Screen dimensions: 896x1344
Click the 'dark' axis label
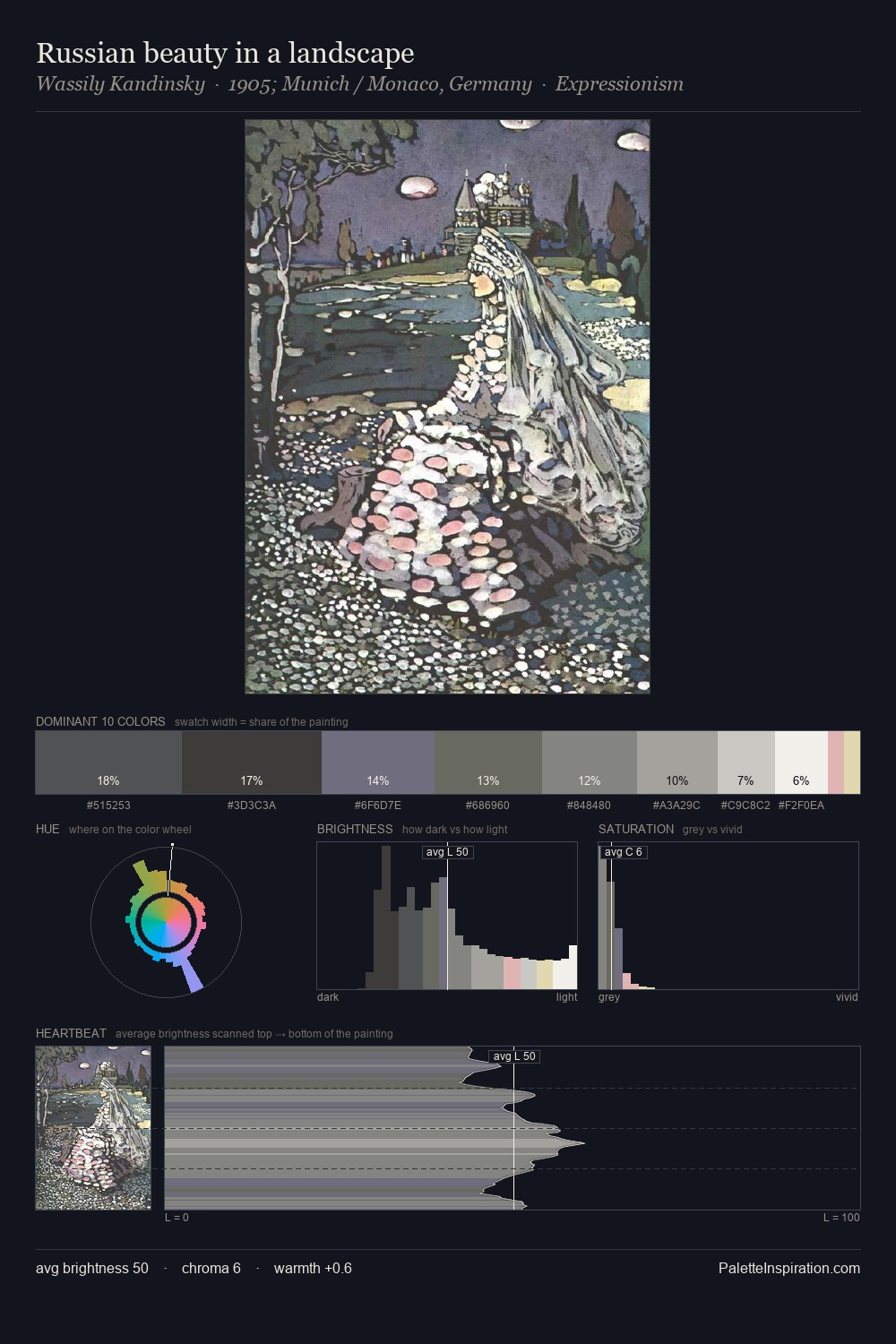(x=328, y=997)
